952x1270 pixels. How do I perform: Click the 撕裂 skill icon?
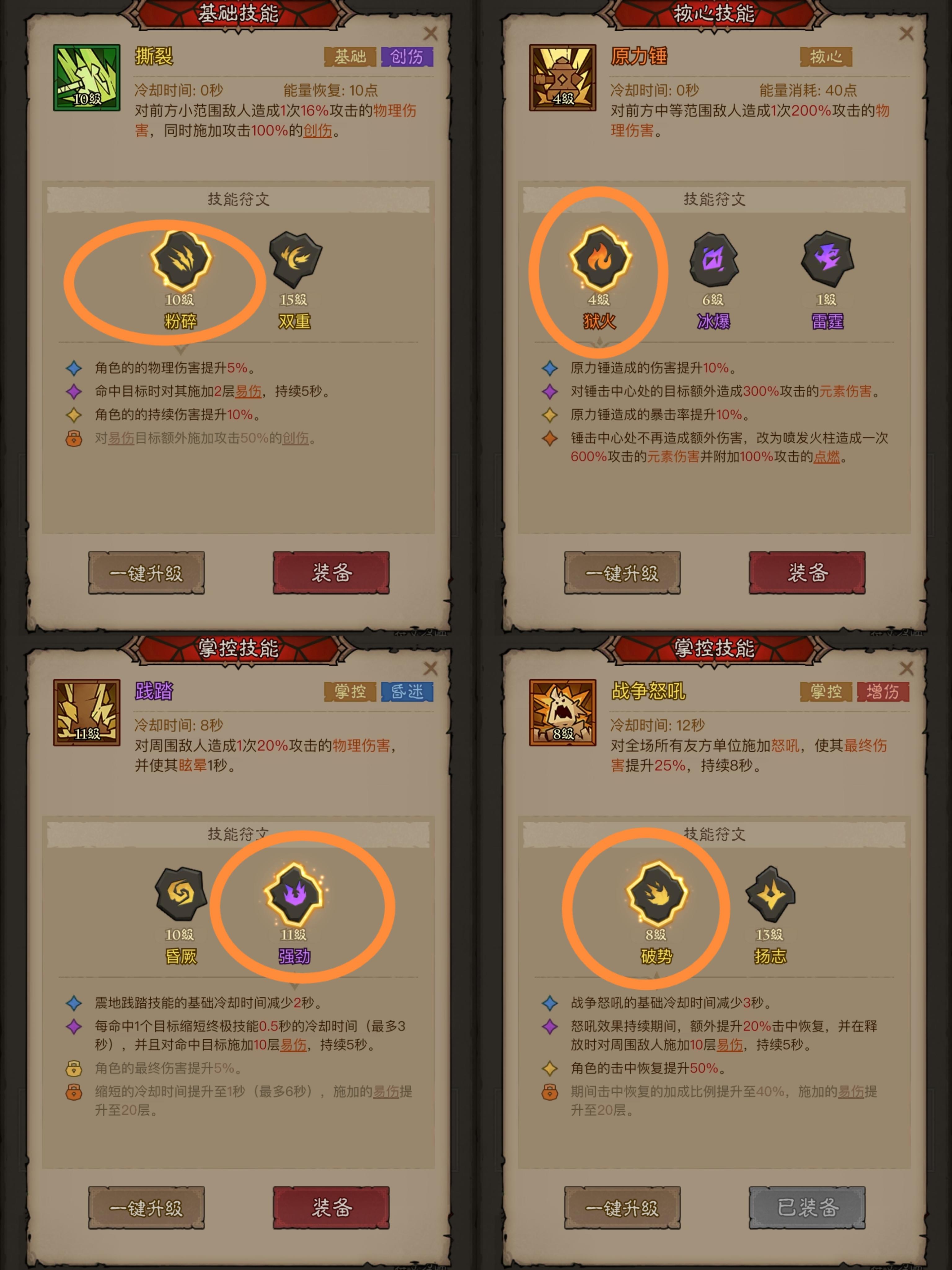[x=87, y=78]
